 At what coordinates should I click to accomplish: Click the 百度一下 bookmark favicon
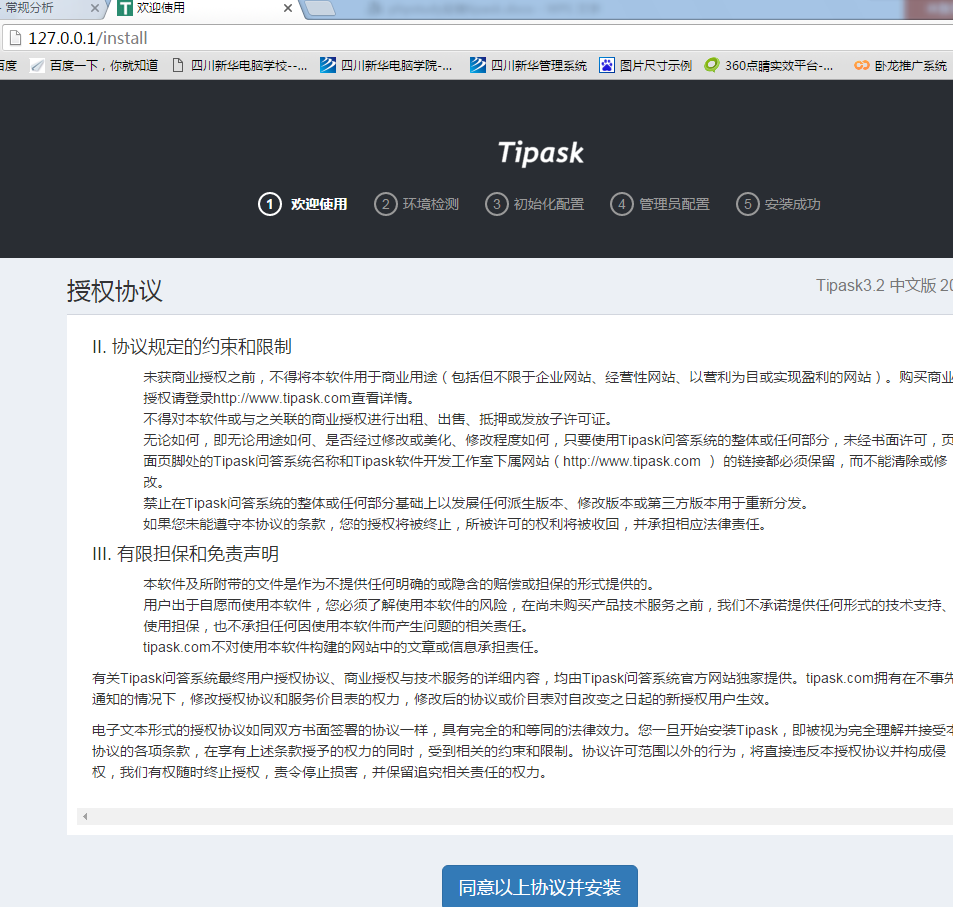36,66
